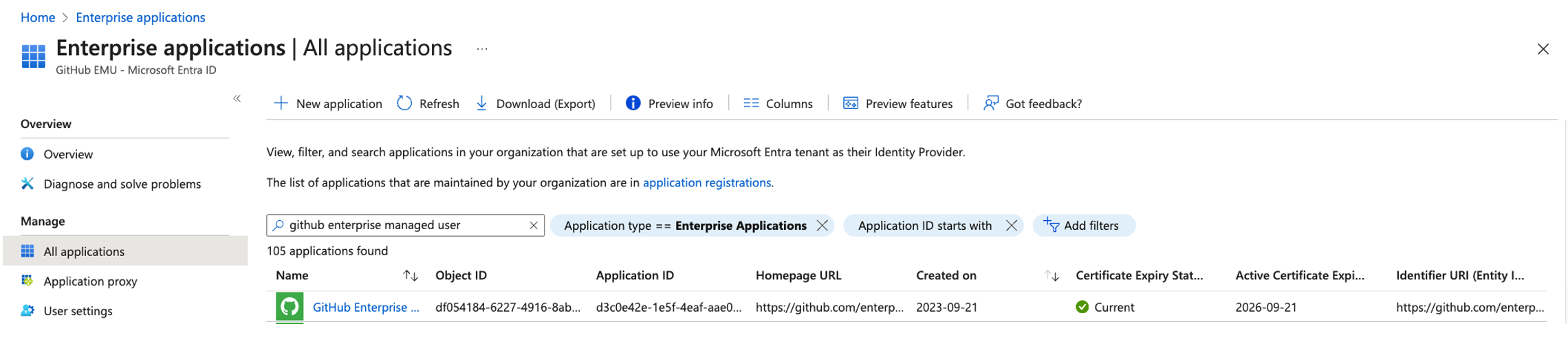
Task: Remove the Application type filter
Action: point(822,226)
